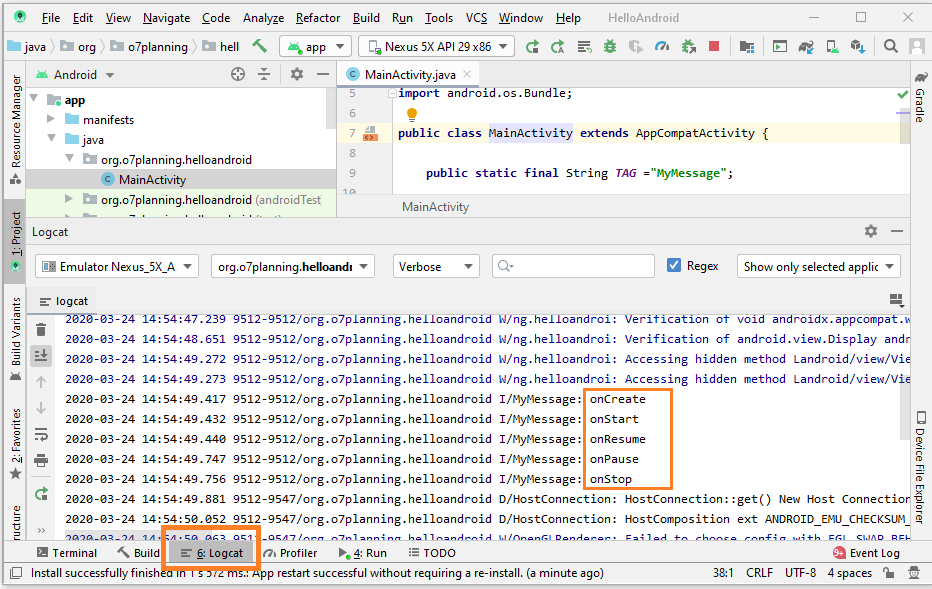
Task: Click the o7planning breadcrumb folder
Action: [x=150, y=46]
